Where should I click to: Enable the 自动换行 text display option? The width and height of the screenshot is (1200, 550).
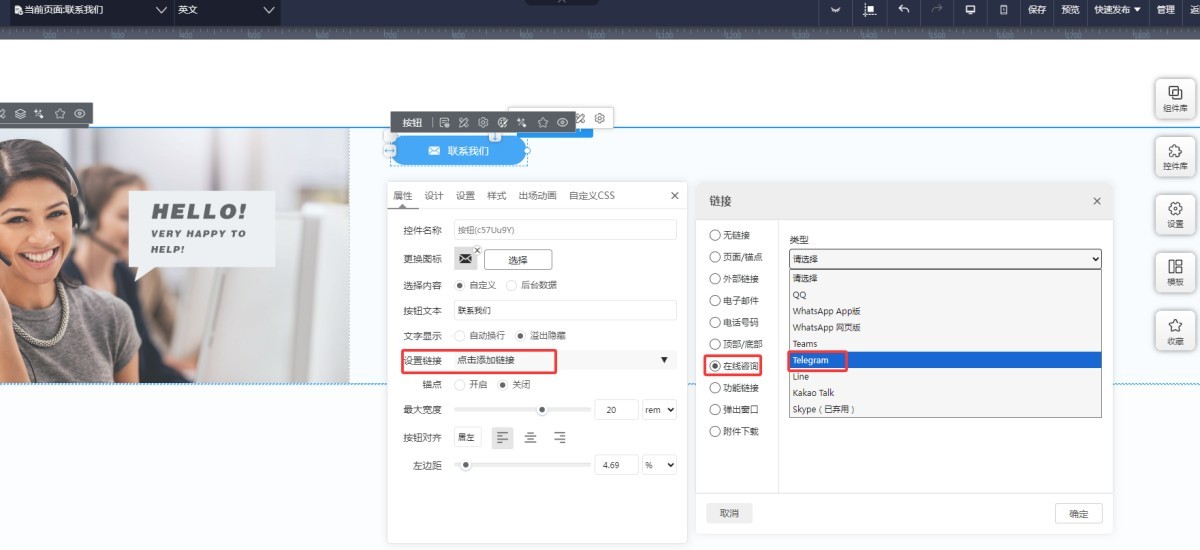pos(460,335)
